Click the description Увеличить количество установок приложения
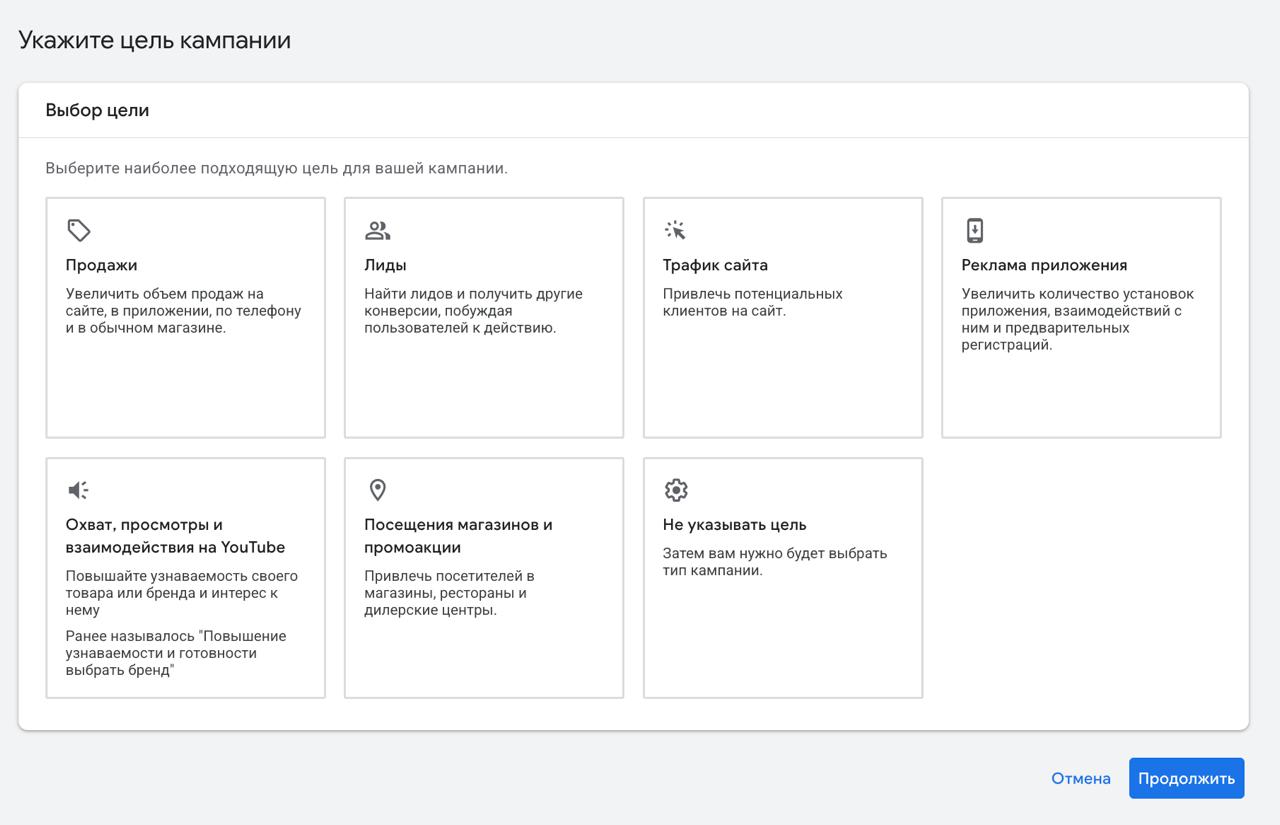This screenshot has height=825, width=1280. point(1078,319)
